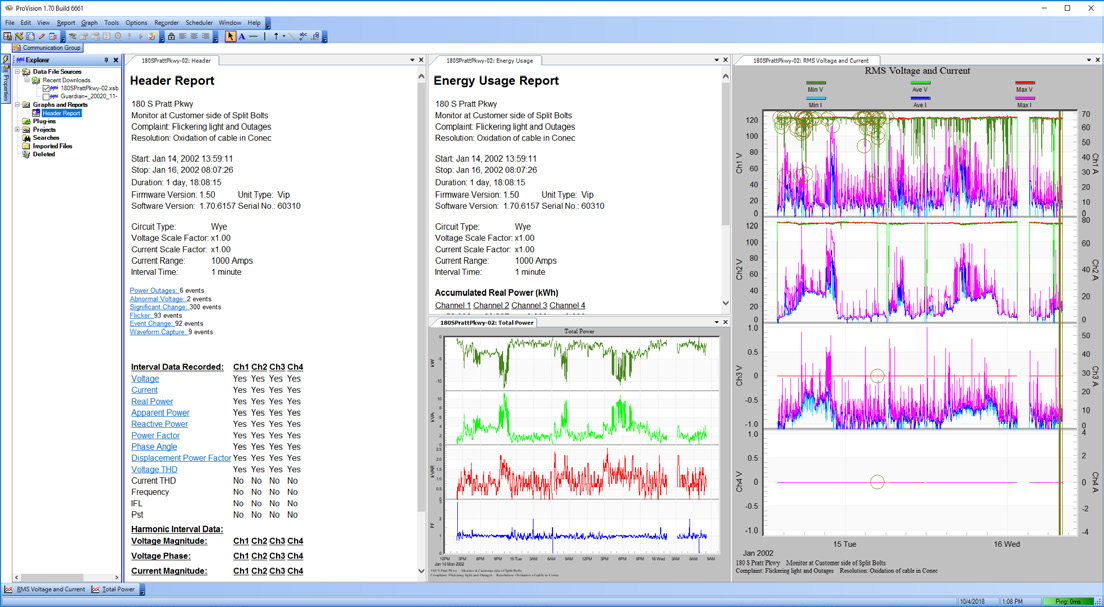Choose the text annotation 'A' tool
Image resolution: width=1104 pixels, height=607 pixels.
[x=242, y=36]
